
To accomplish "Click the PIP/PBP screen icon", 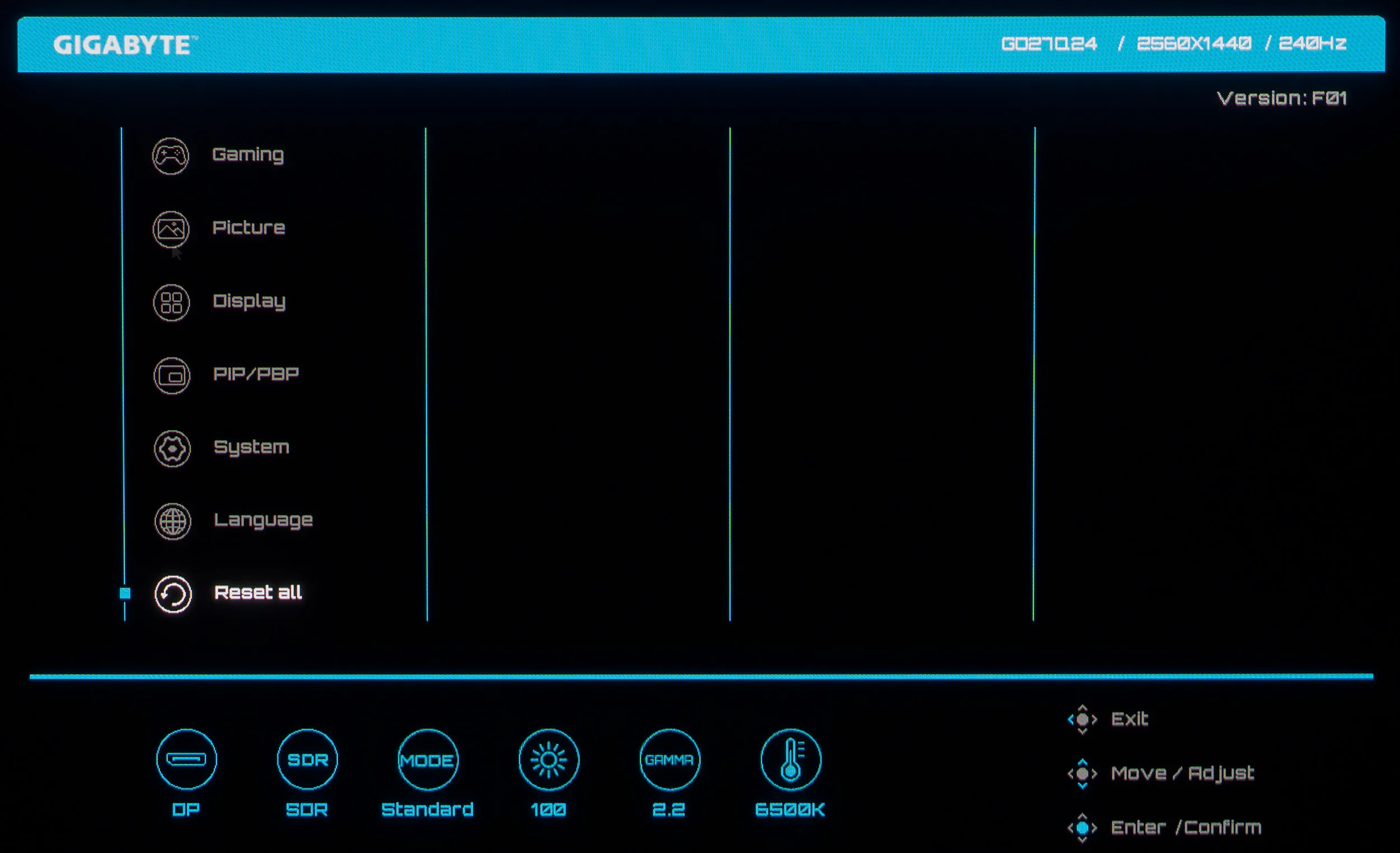I will (x=171, y=376).
